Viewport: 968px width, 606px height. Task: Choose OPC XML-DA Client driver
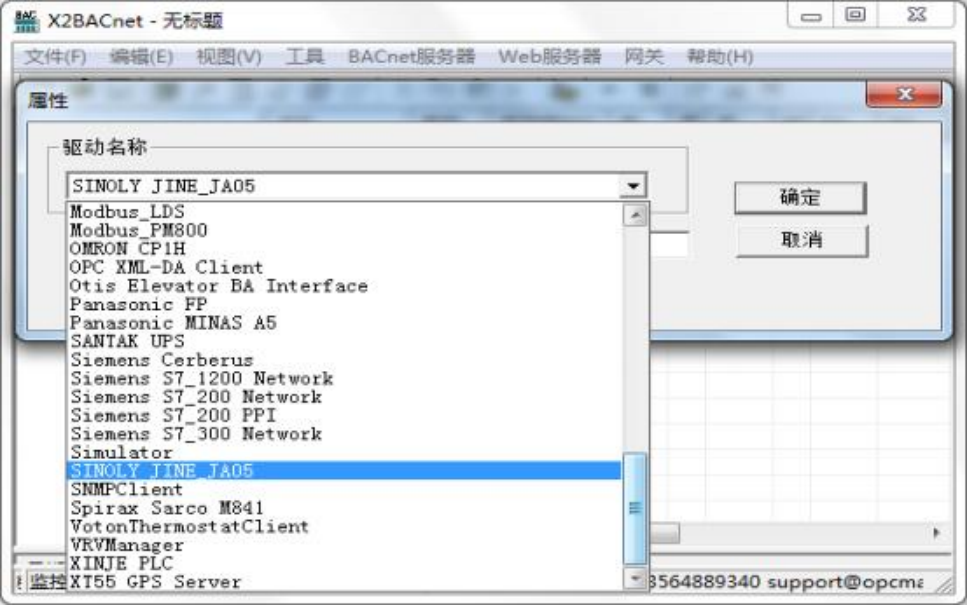coord(344,267)
